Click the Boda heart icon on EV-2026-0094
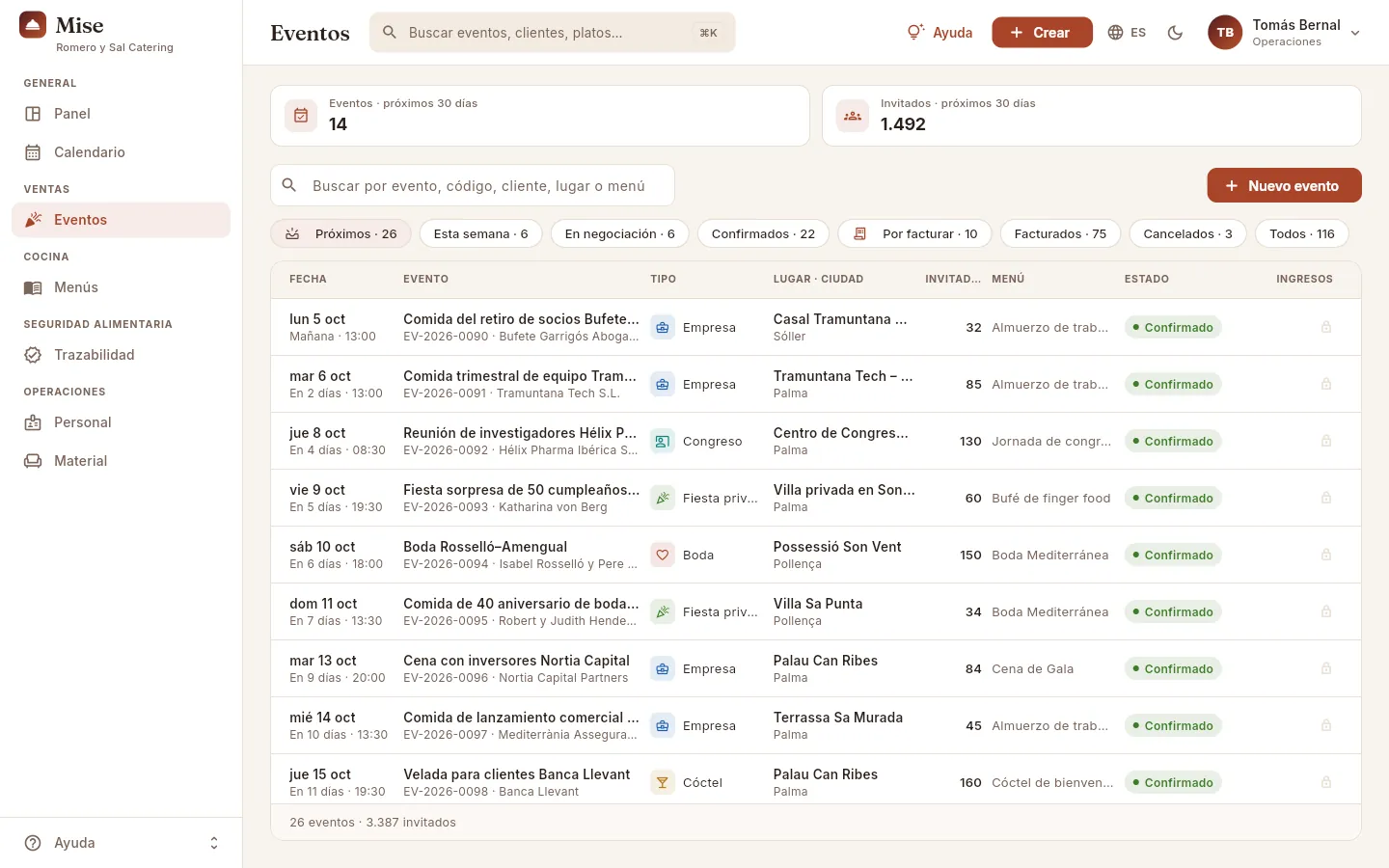The width and height of the screenshot is (1389, 868). pos(663,556)
